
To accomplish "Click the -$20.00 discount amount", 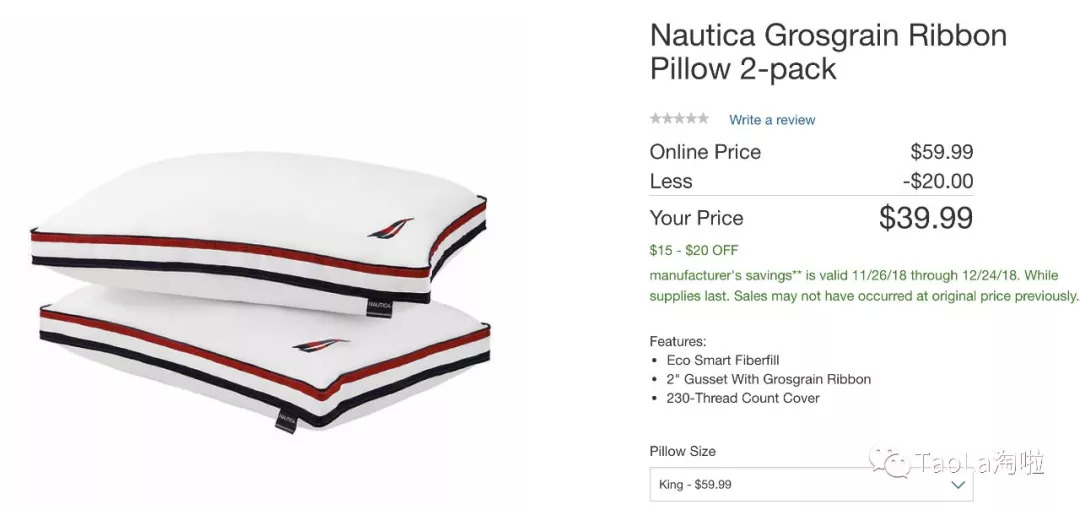I will pyautogui.click(x=937, y=181).
